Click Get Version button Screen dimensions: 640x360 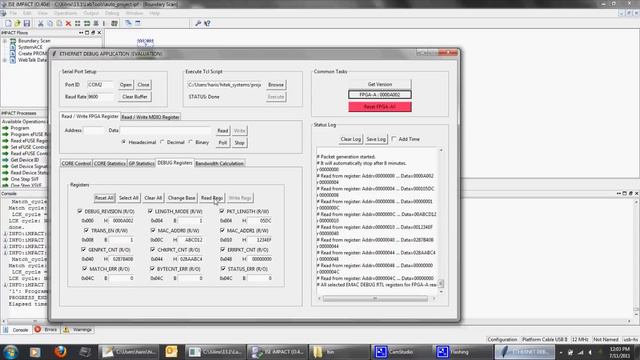380,84
